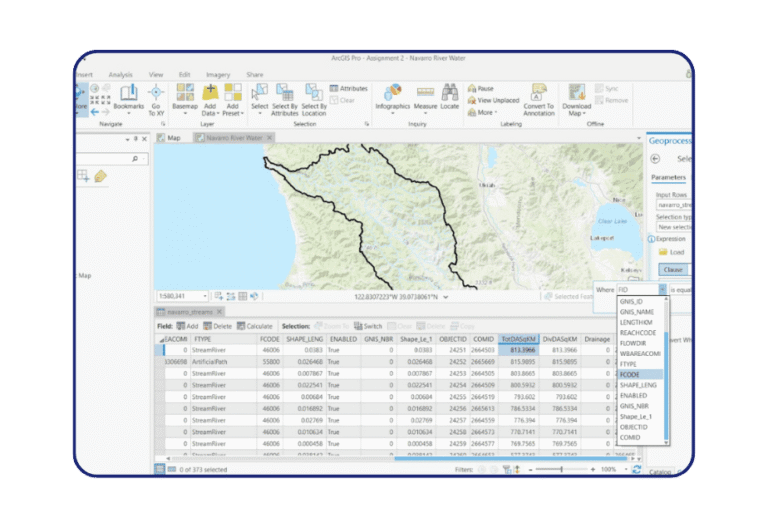The width and height of the screenshot is (768, 528).
Task: Click Convert To Annotation
Action: tap(539, 96)
